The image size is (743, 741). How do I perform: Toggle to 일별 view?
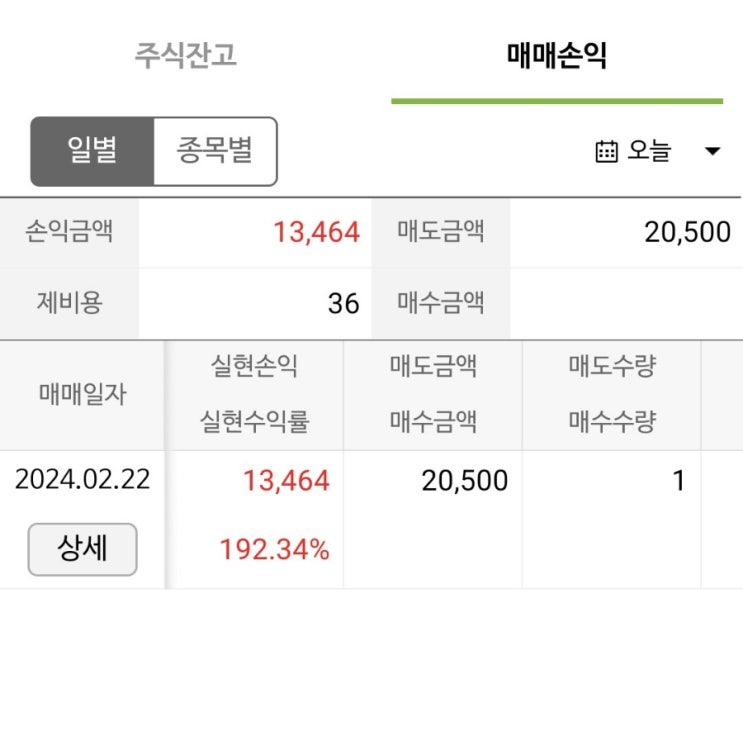point(92,151)
